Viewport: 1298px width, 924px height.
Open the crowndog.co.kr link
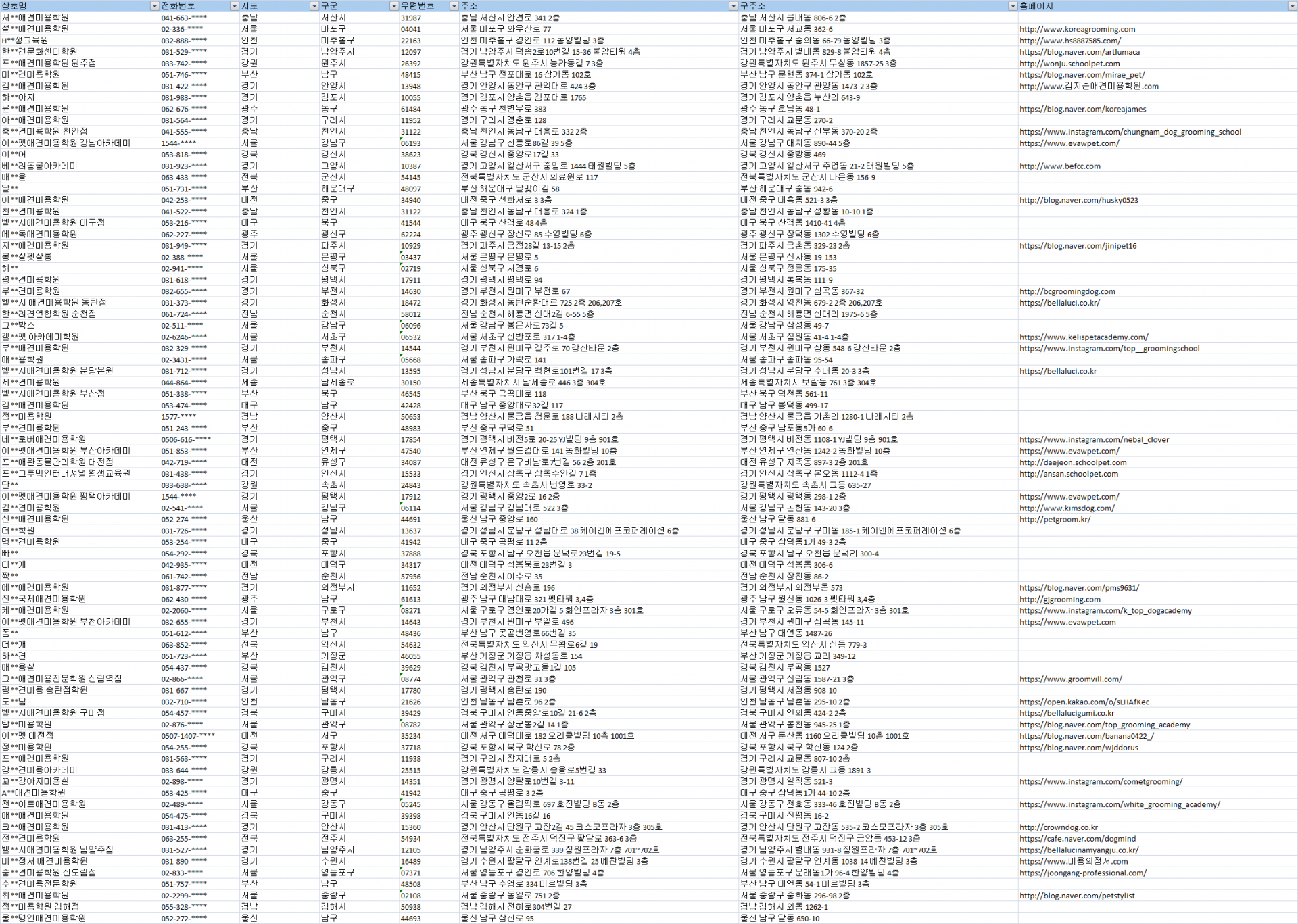point(1058,827)
